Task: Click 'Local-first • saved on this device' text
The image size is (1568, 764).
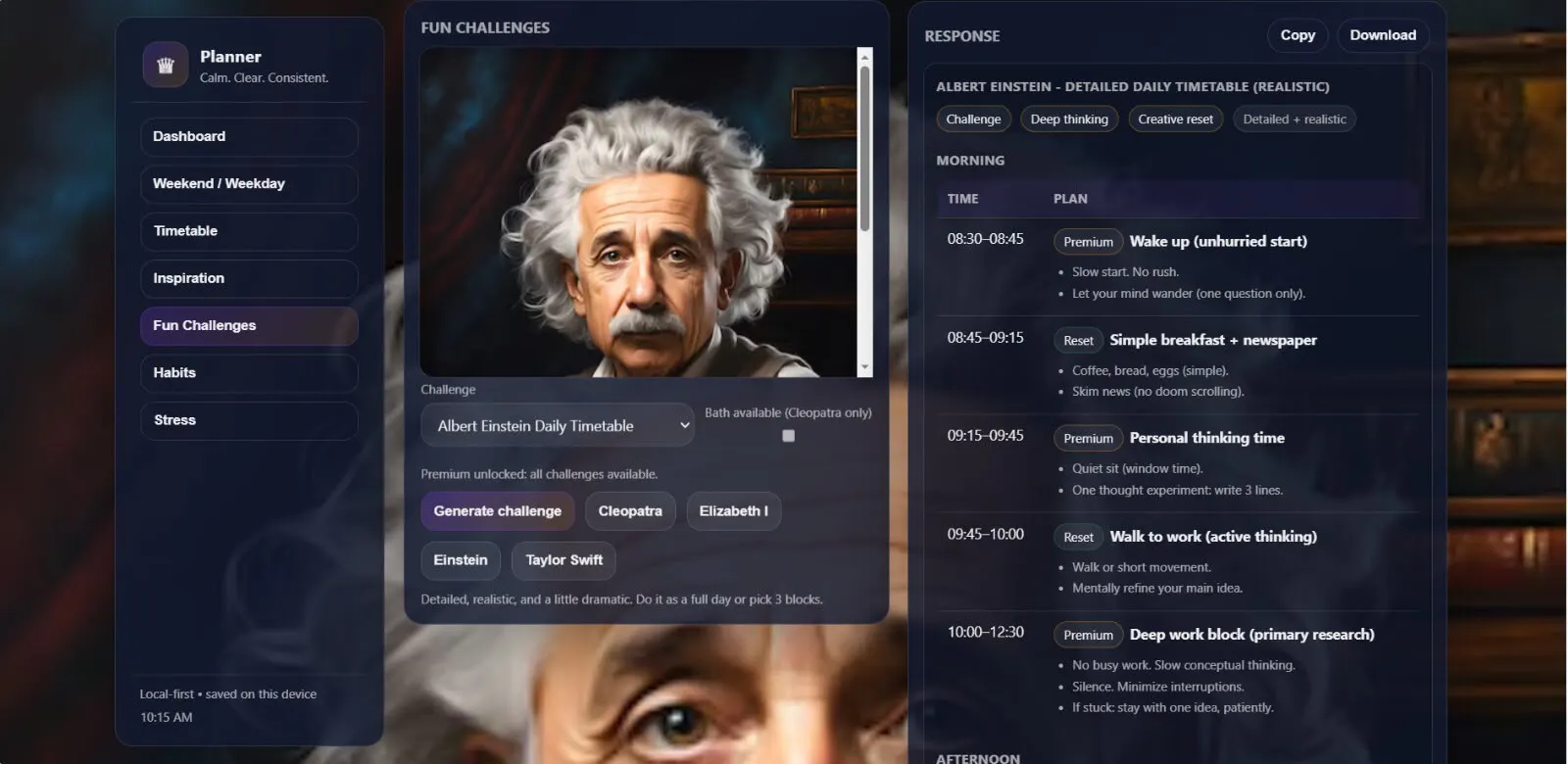Action: 227,694
